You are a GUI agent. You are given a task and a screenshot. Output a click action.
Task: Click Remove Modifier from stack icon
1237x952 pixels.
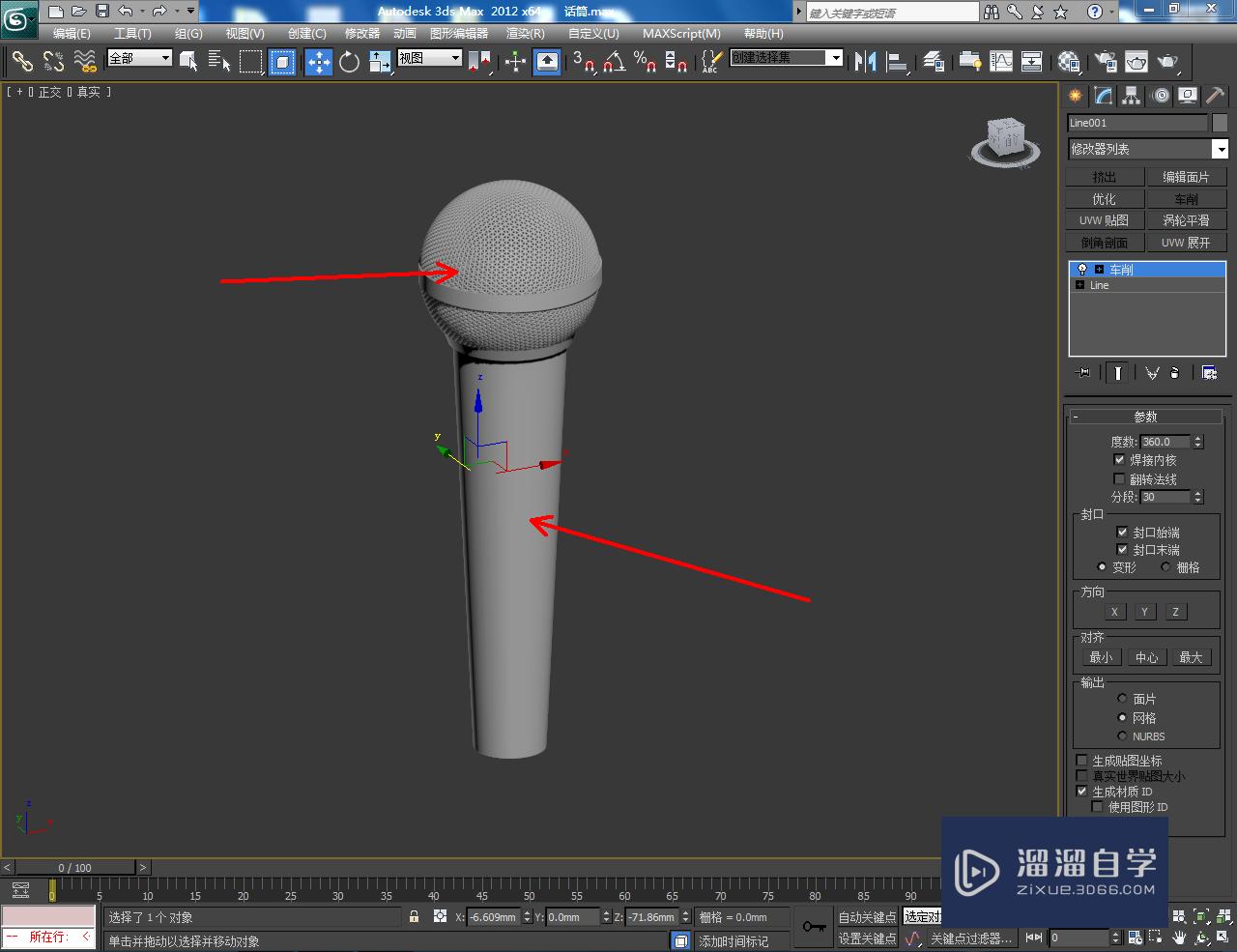coord(1175,372)
